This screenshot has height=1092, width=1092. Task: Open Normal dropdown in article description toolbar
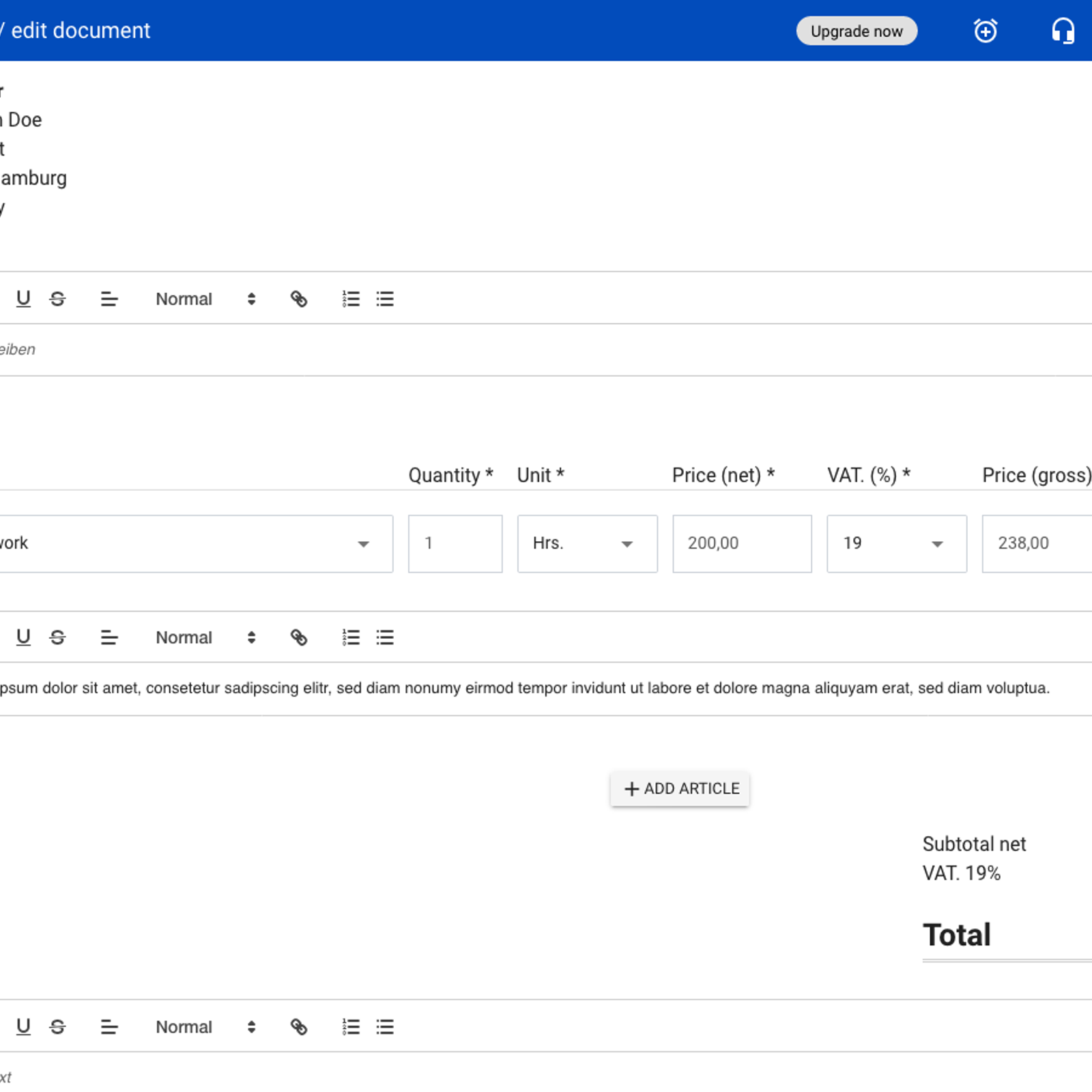(205, 637)
